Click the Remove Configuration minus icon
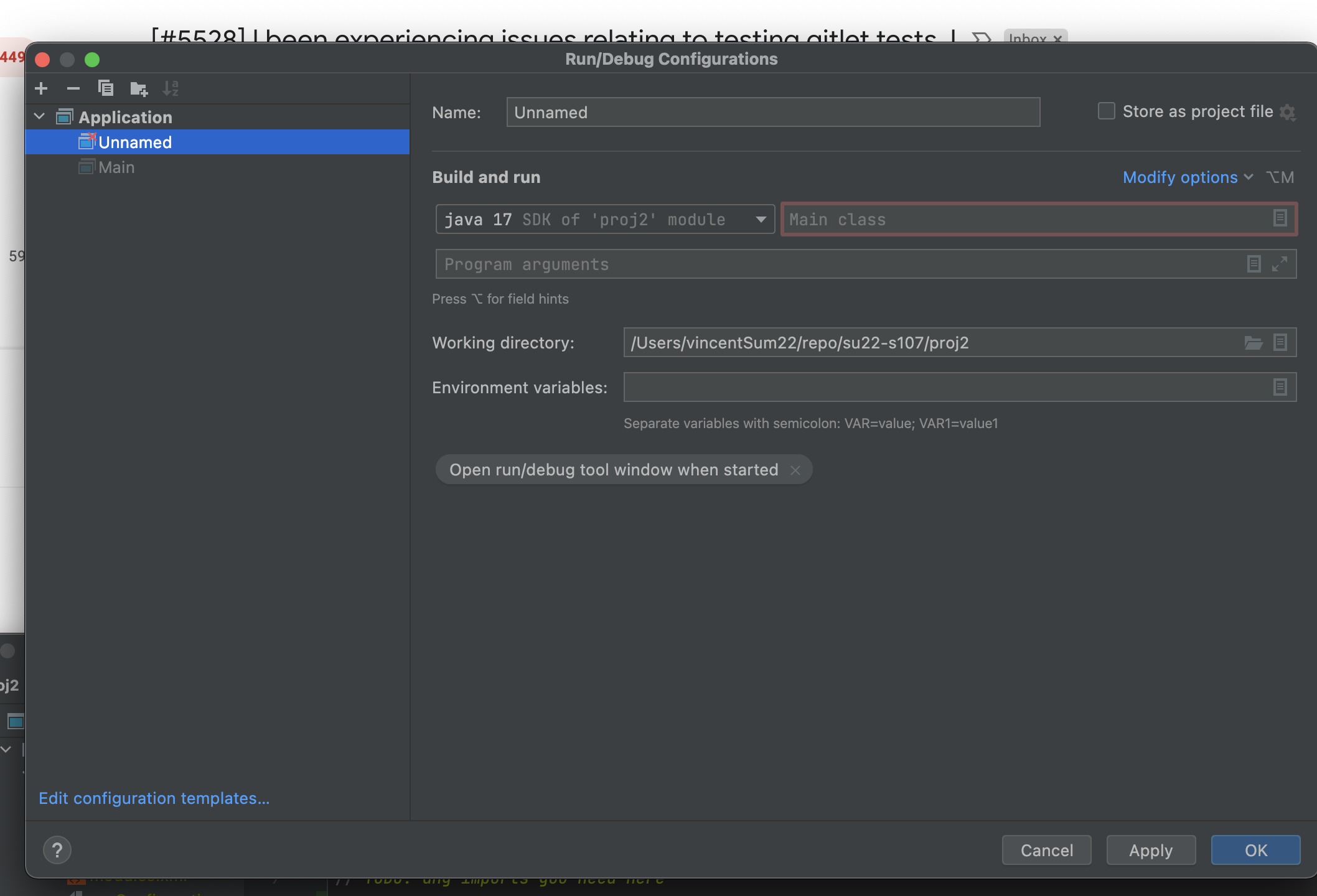This screenshot has width=1317, height=896. click(x=73, y=88)
